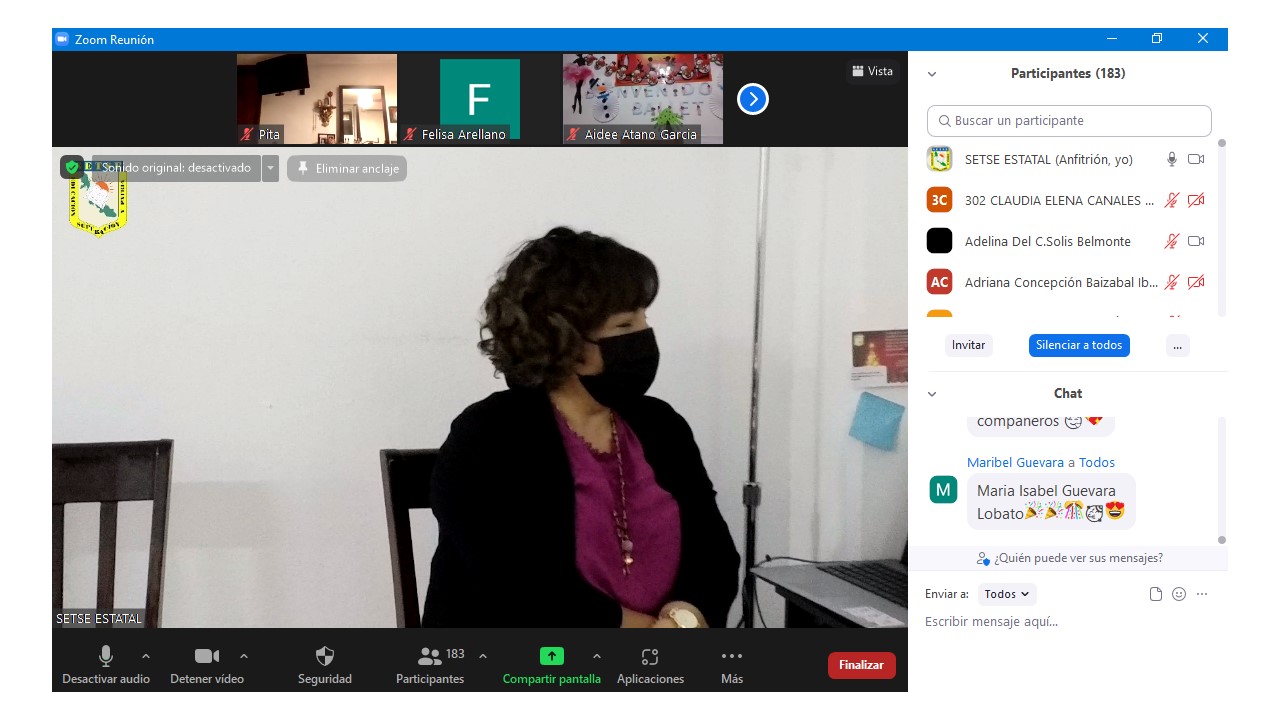Open the chat more options ellipsis
This screenshot has height=720, width=1280.
pyautogui.click(x=1202, y=594)
